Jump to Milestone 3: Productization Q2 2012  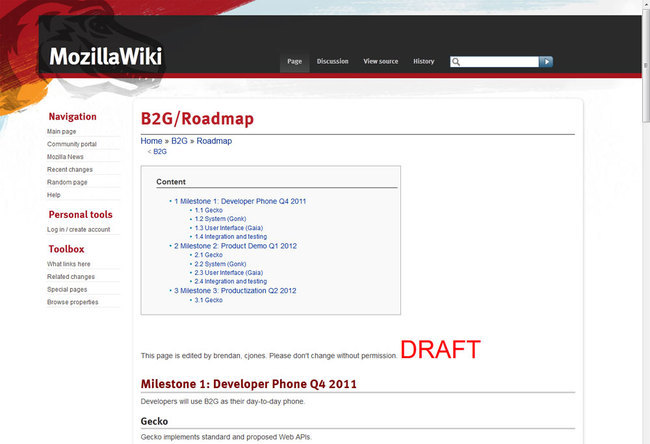(235, 291)
